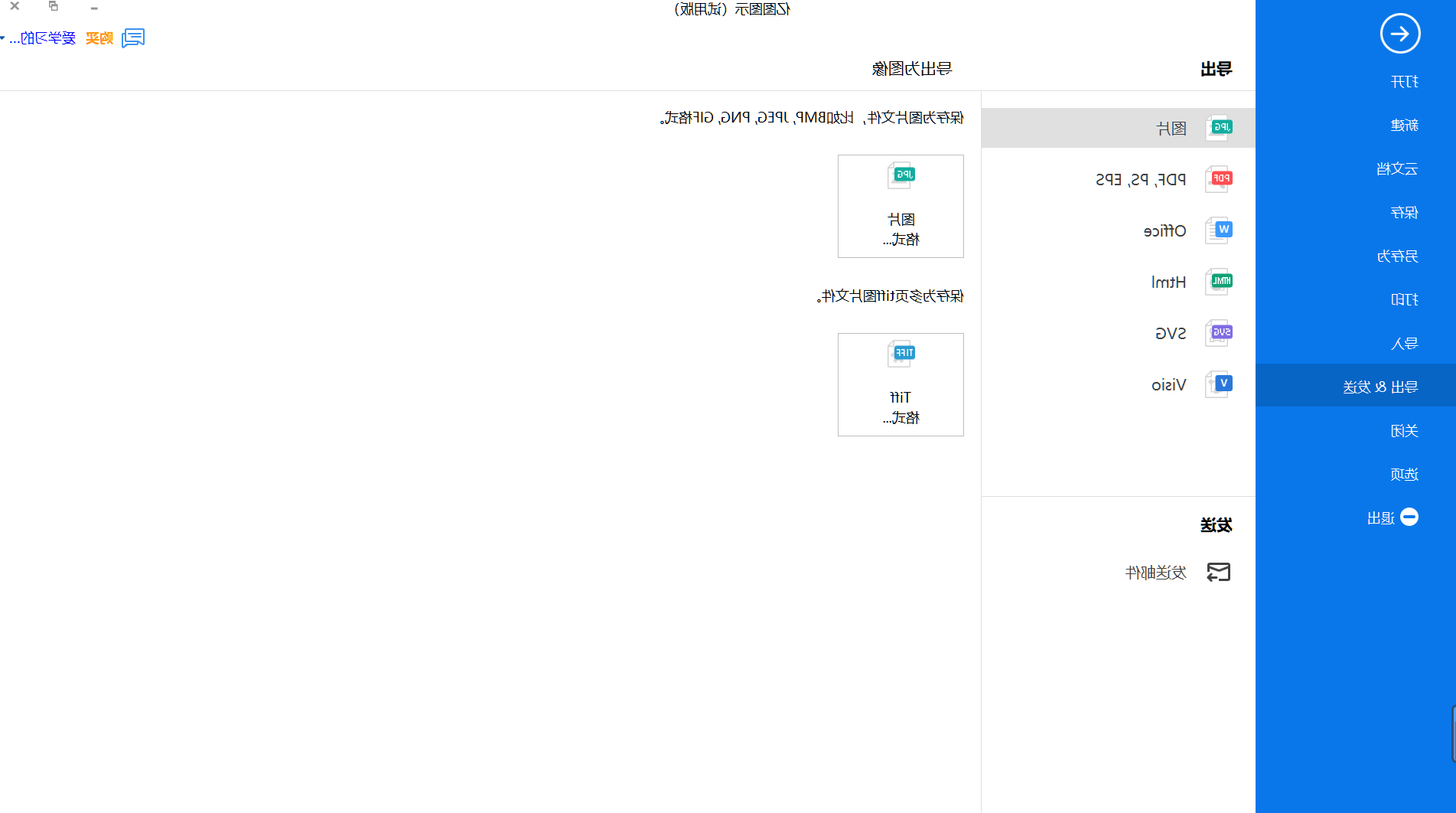1456x813 pixels.
Task: Open the 打印 sidebar entry
Action: coord(1404,300)
